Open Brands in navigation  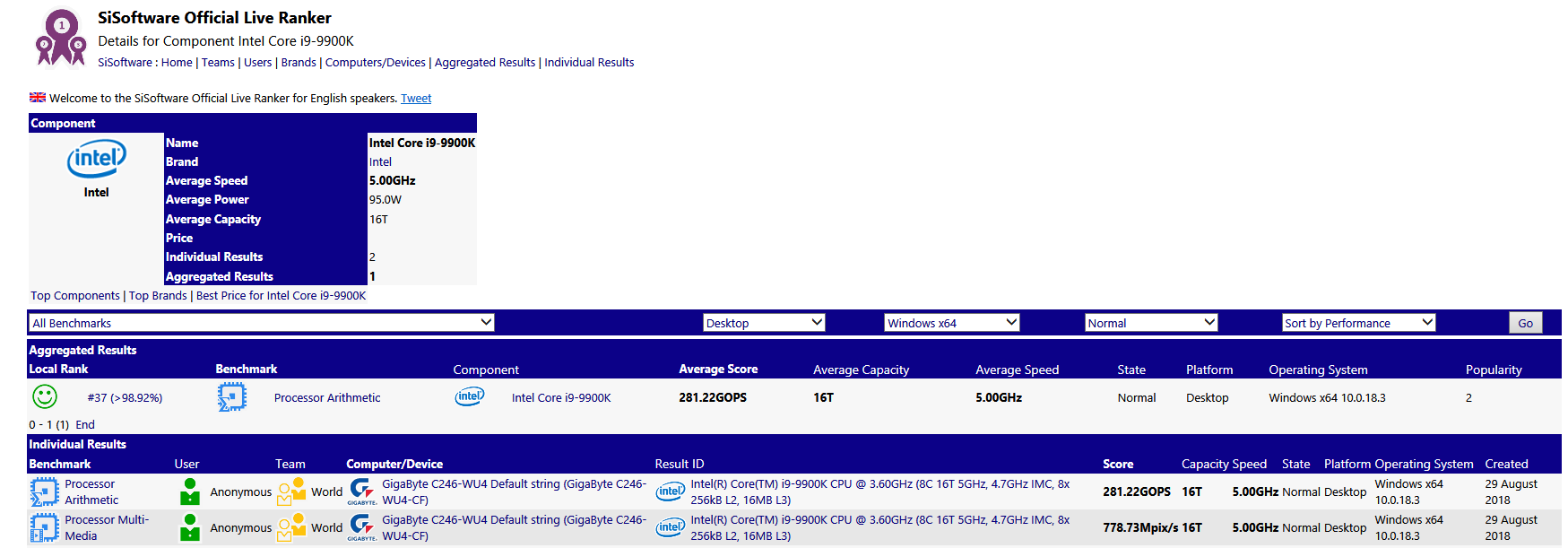click(299, 63)
